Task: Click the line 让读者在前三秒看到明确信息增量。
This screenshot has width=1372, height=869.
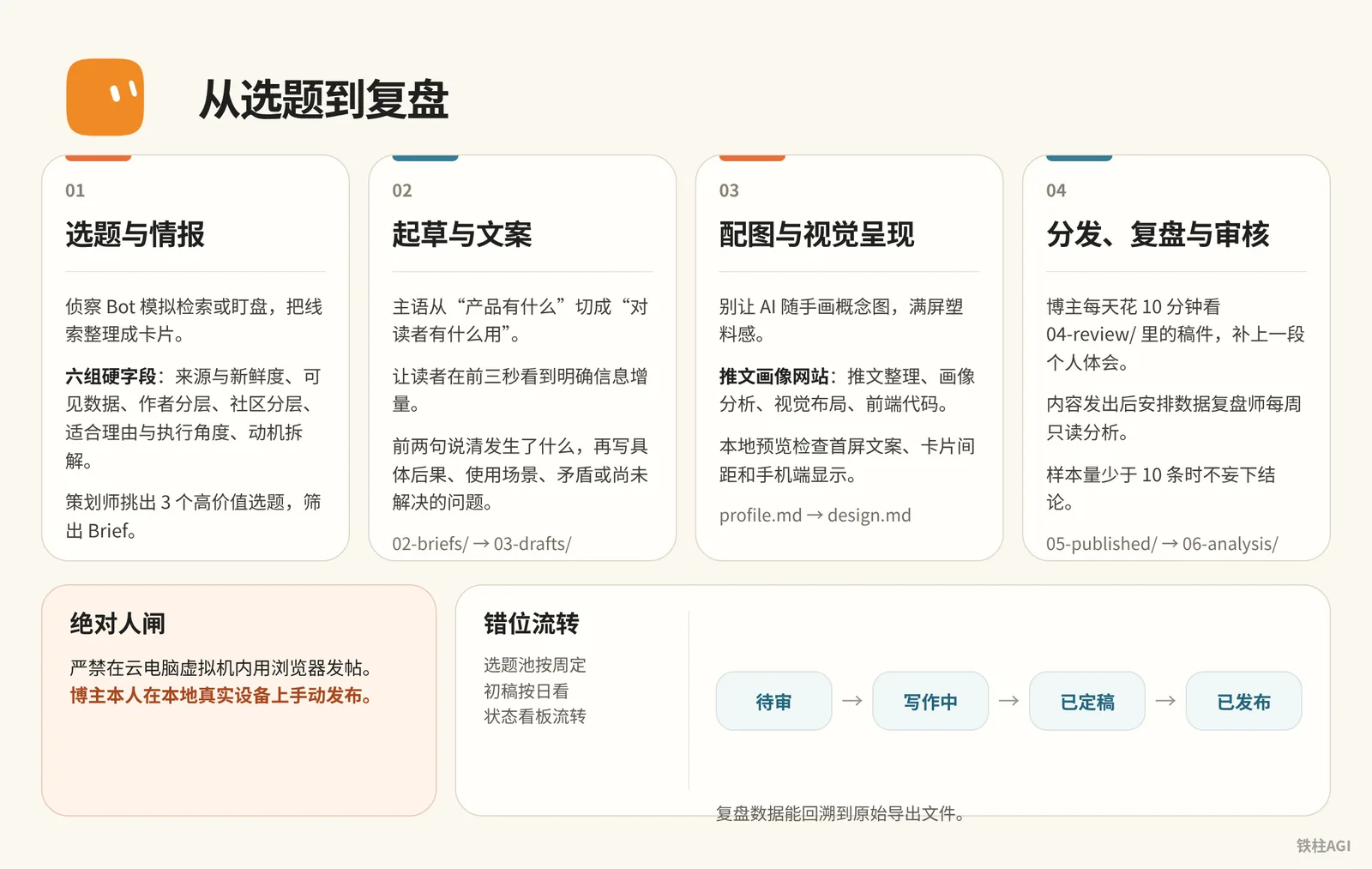Action: pyautogui.click(x=520, y=389)
